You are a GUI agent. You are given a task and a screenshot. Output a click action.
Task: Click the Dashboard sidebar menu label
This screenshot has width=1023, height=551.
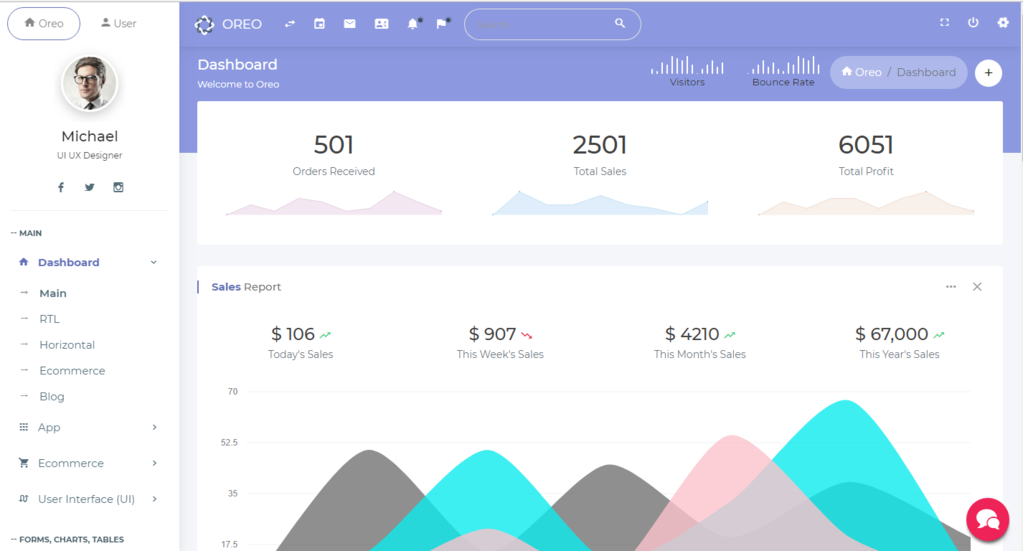(x=69, y=262)
